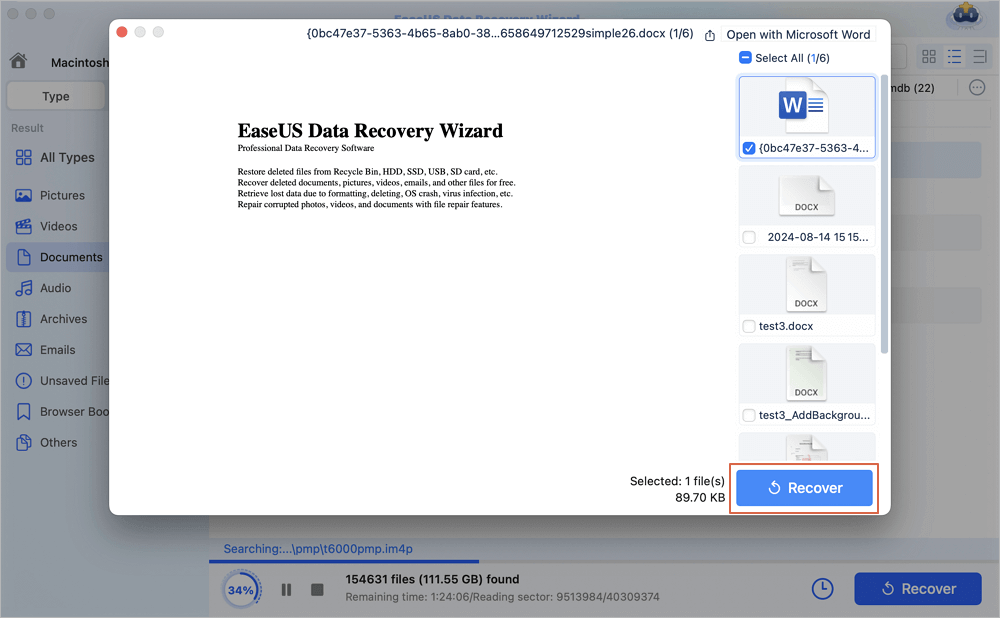Click the "EaseUS Data Recovery Wizard" document heading

pos(370,131)
